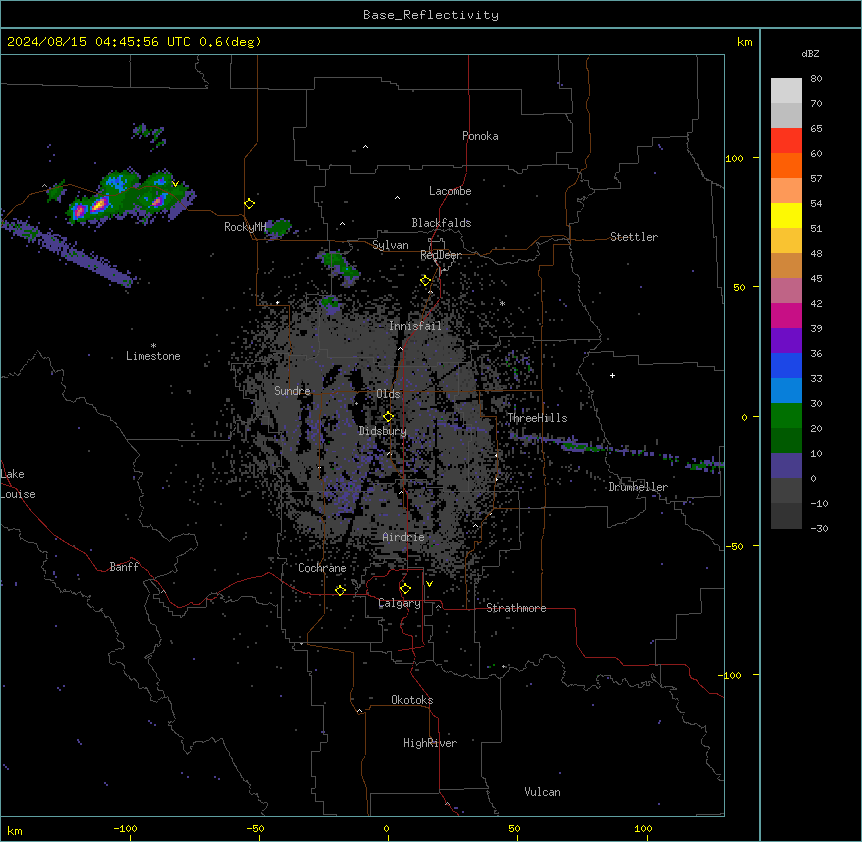
Task: Click the yellow diamond between Olds and Didsbury
Action: pyautogui.click(x=388, y=417)
